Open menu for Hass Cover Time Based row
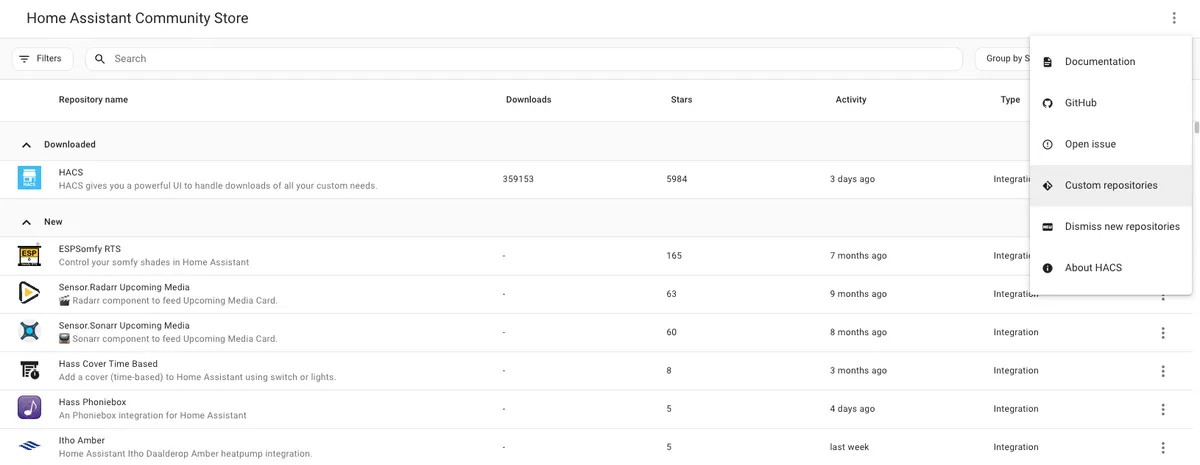This screenshot has height=465, width=1200. tap(1163, 371)
